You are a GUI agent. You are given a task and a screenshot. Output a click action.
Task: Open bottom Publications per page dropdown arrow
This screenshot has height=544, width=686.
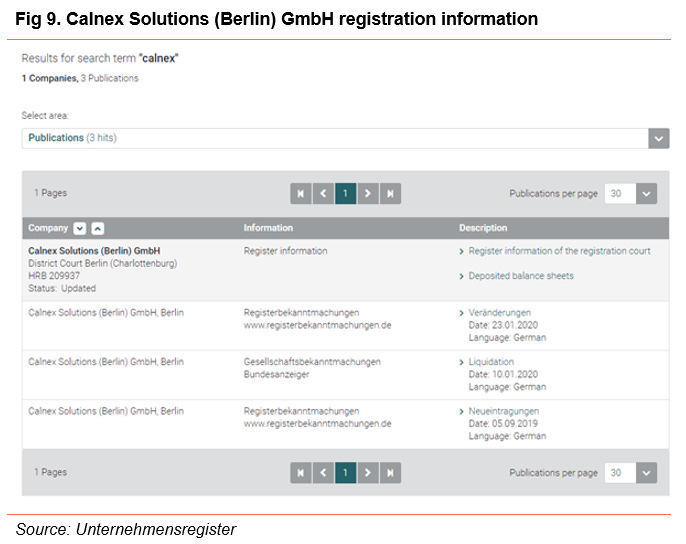pos(646,473)
